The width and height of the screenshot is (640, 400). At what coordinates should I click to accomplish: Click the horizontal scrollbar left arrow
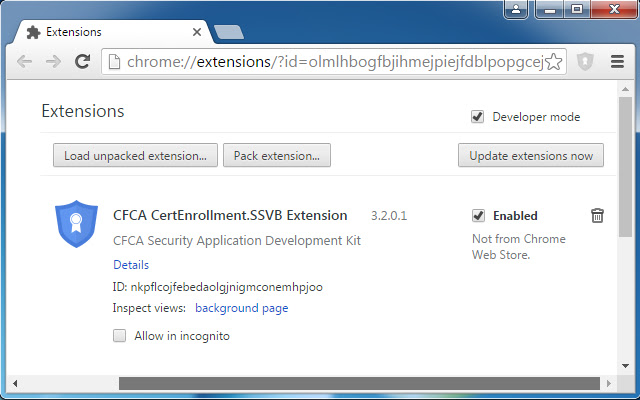15,383
